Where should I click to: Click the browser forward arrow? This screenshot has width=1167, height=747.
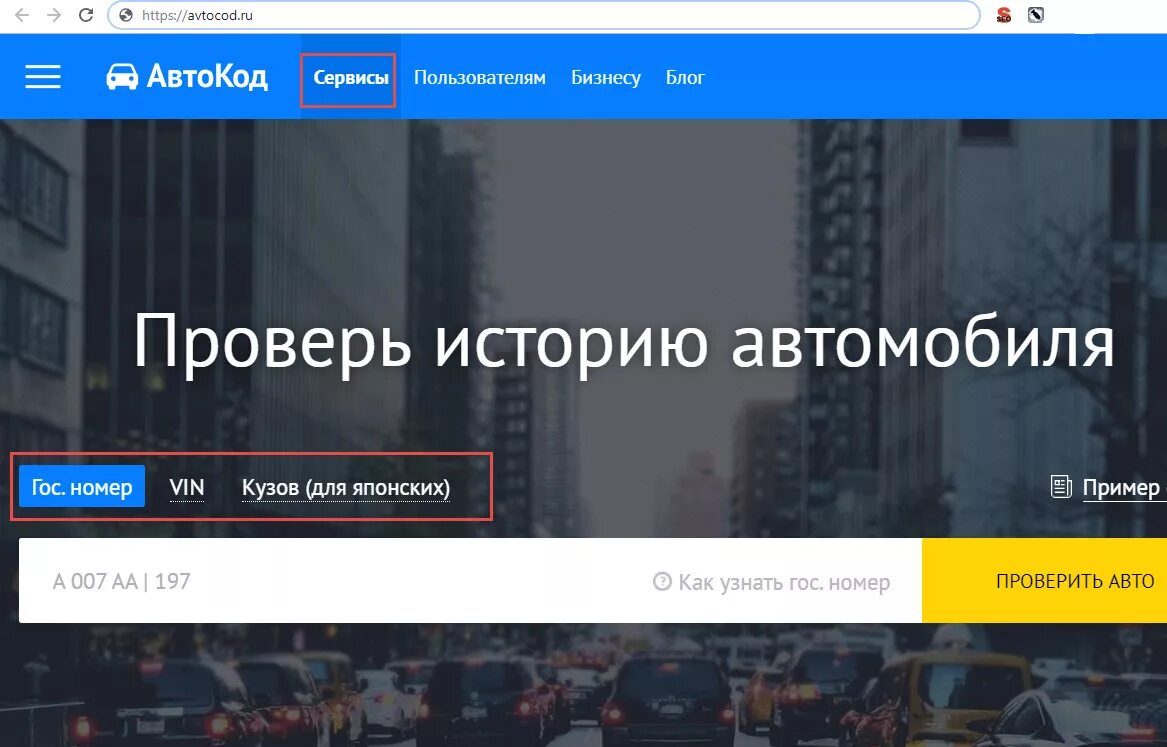point(54,15)
